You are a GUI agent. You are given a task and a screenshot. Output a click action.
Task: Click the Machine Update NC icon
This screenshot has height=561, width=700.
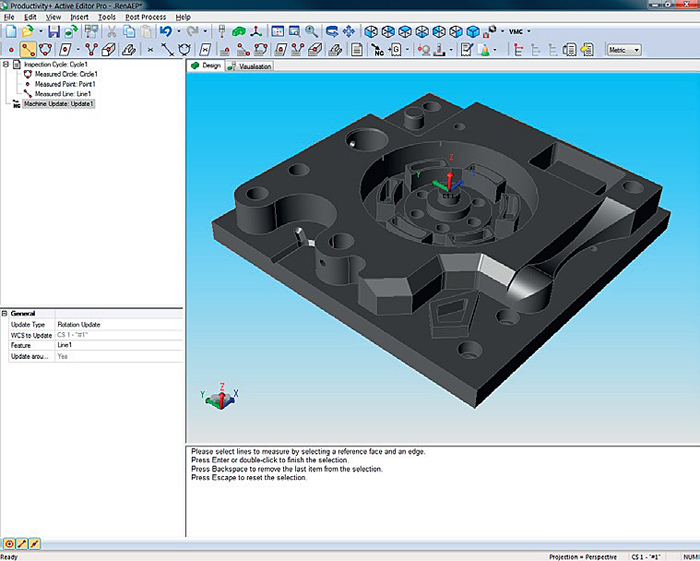[x=378, y=49]
